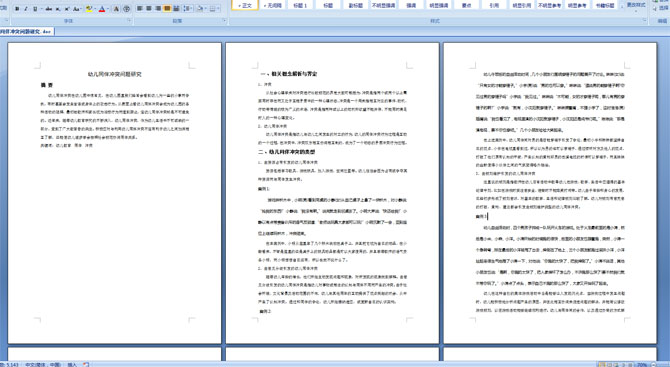Open the font color dropdown arrow
Image resolution: width=670 pixels, height=367 pixels.
point(107,9)
